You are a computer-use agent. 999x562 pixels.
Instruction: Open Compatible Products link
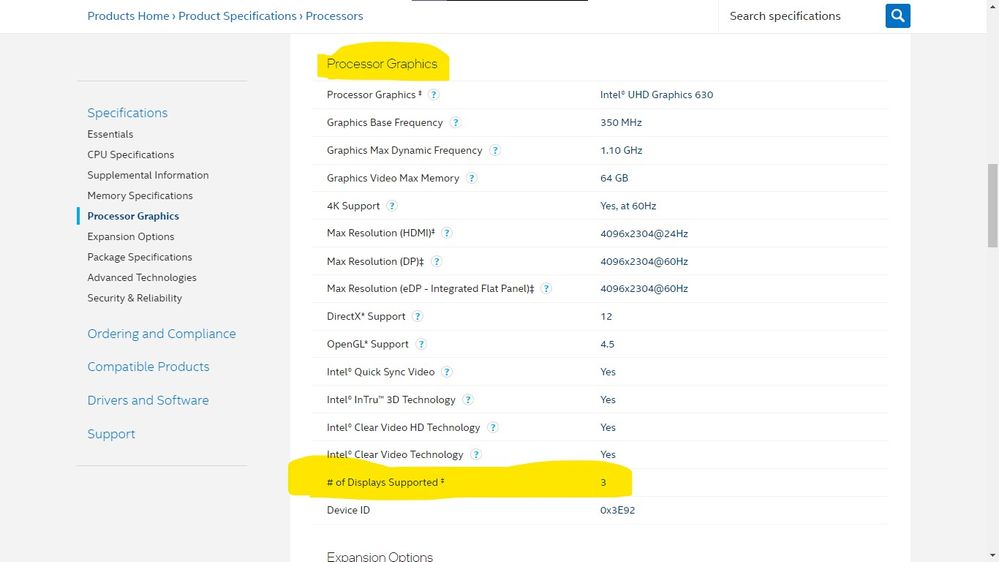[x=148, y=367]
